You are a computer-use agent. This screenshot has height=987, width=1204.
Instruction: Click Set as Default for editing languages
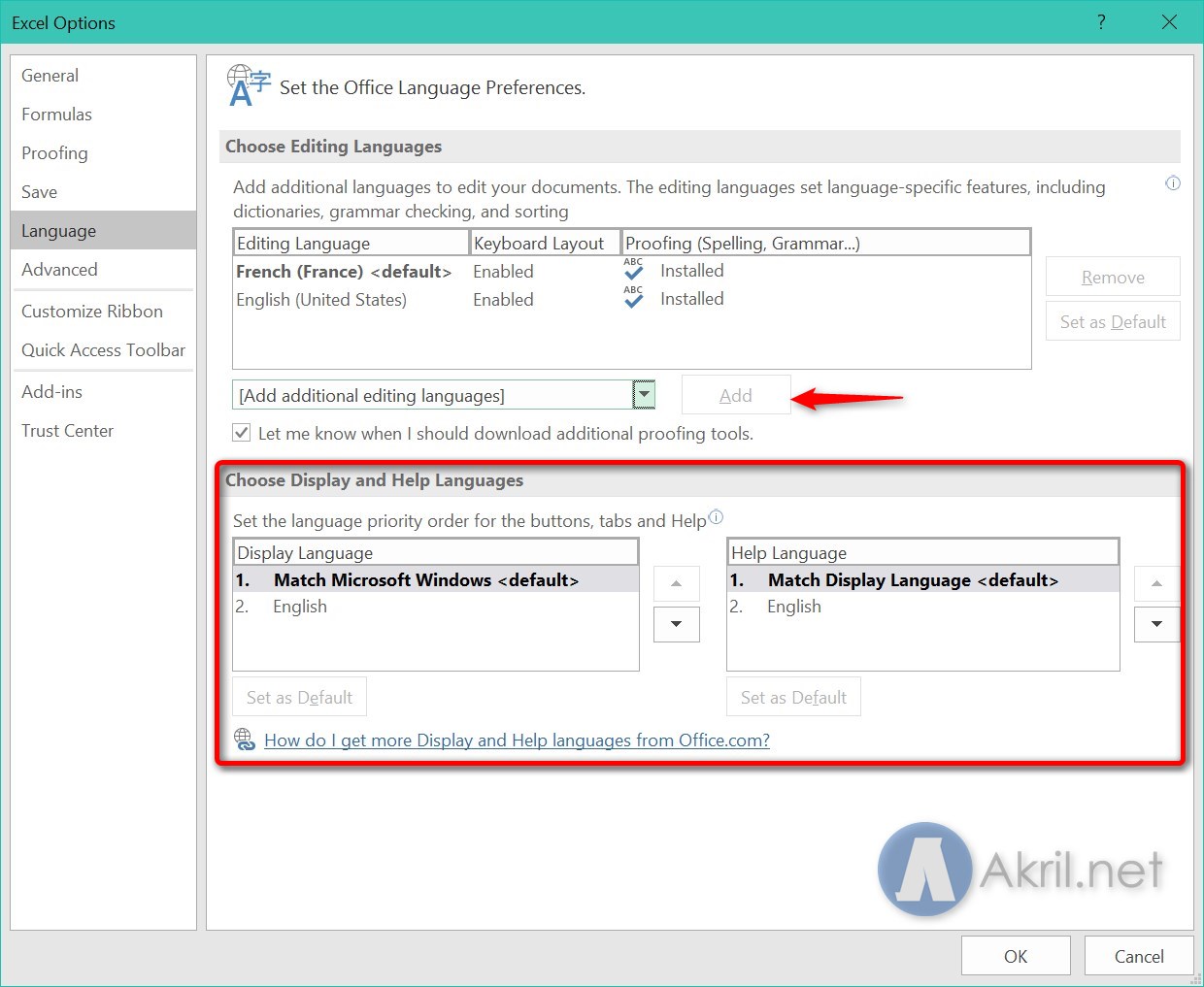1113,321
